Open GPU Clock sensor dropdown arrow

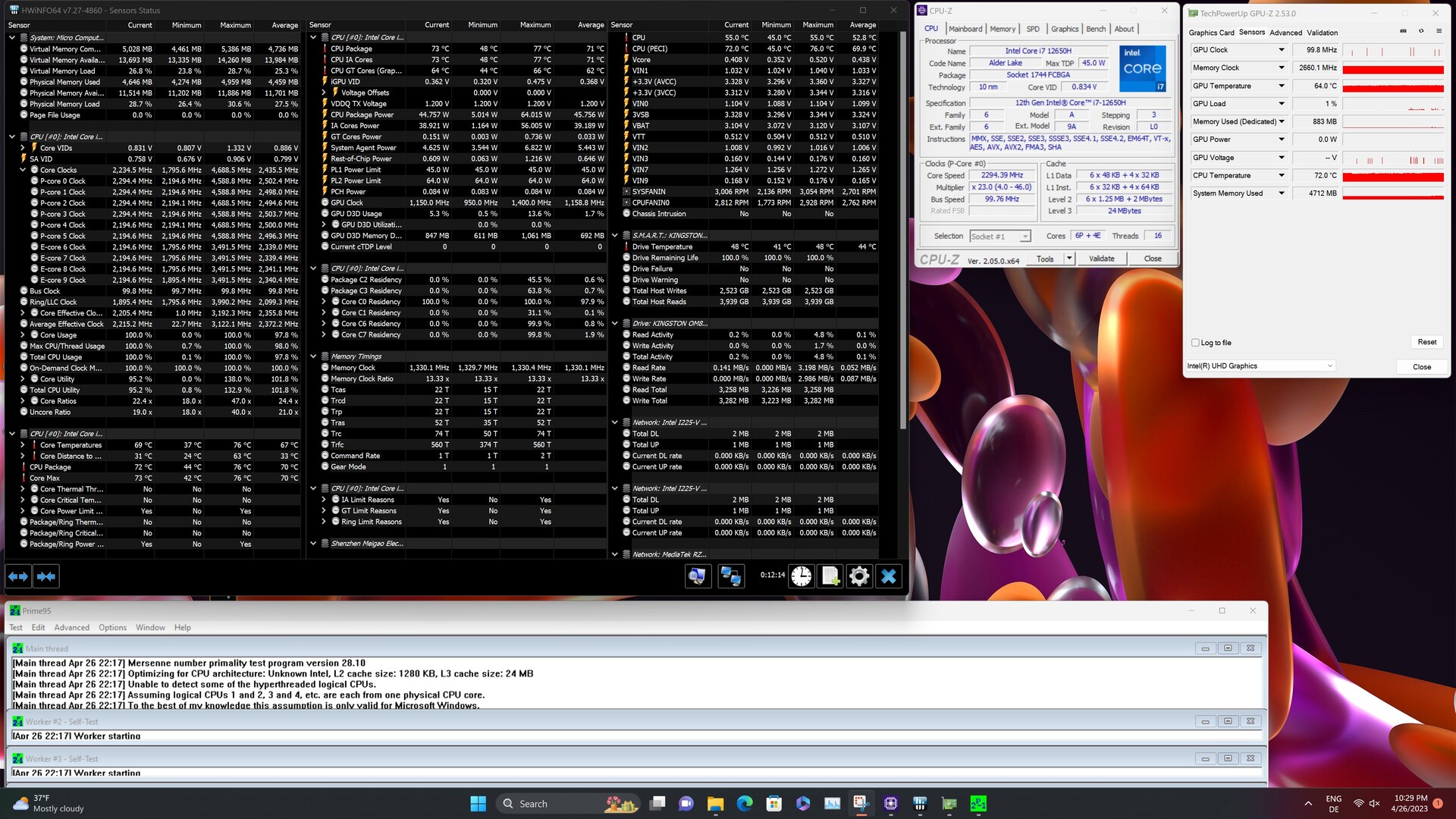click(1282, 50)
